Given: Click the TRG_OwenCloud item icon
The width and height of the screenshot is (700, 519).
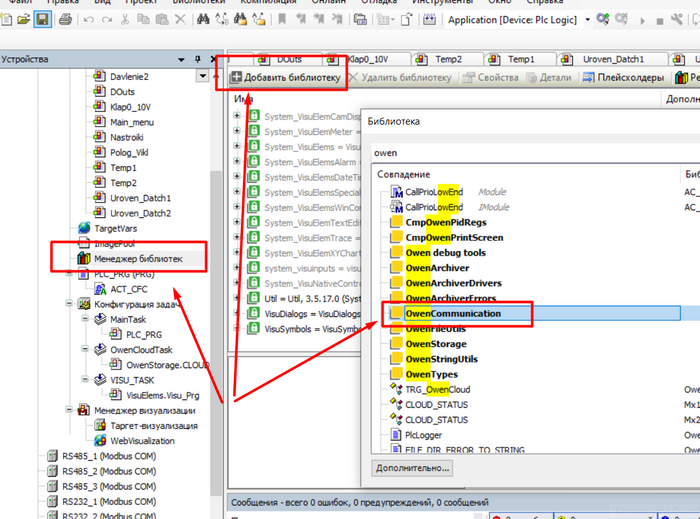Looking at the screenshot, I should [x=397, y=389].
